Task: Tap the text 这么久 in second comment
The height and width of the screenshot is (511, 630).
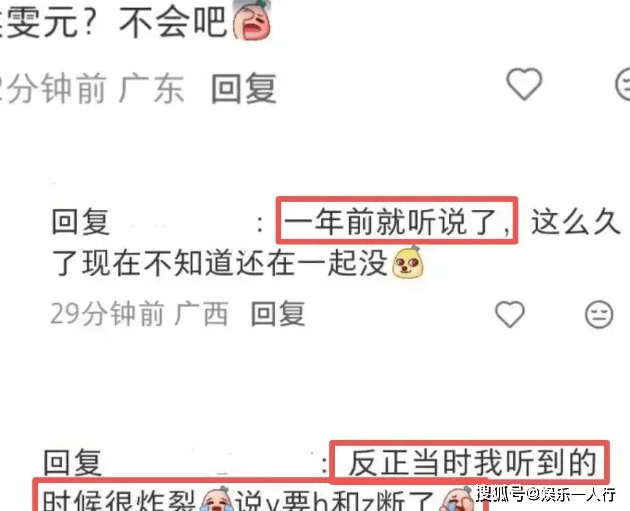Action: pyautogui.click(x=575, y=222)
